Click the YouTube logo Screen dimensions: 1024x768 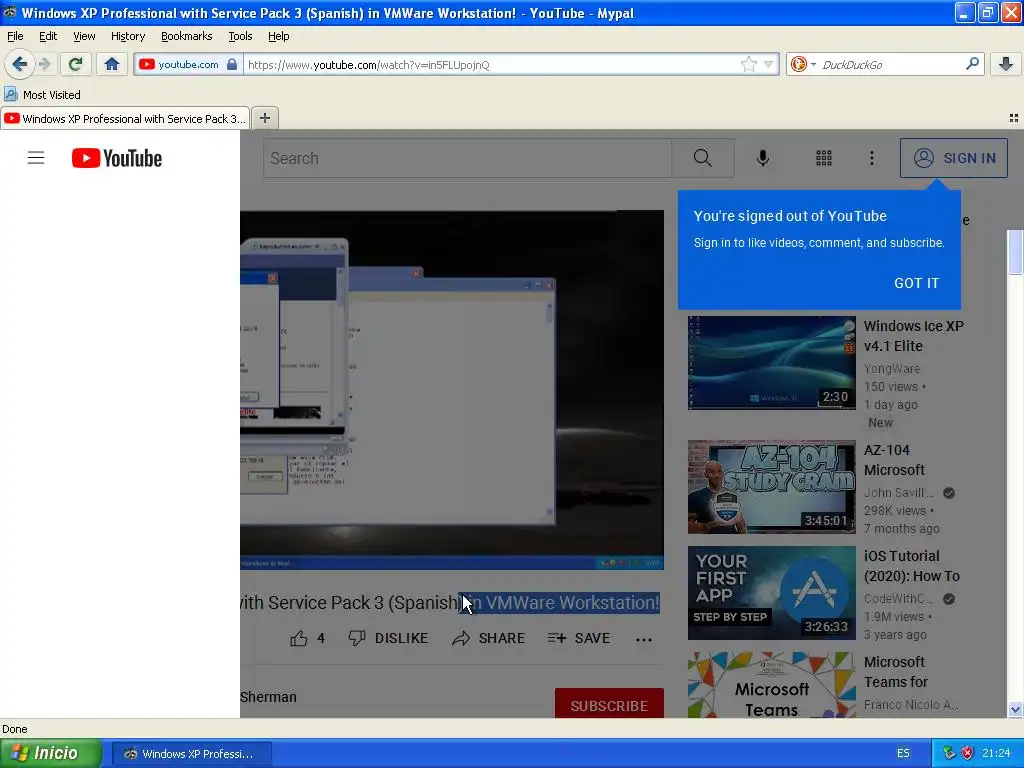click(x=117, y=158)
